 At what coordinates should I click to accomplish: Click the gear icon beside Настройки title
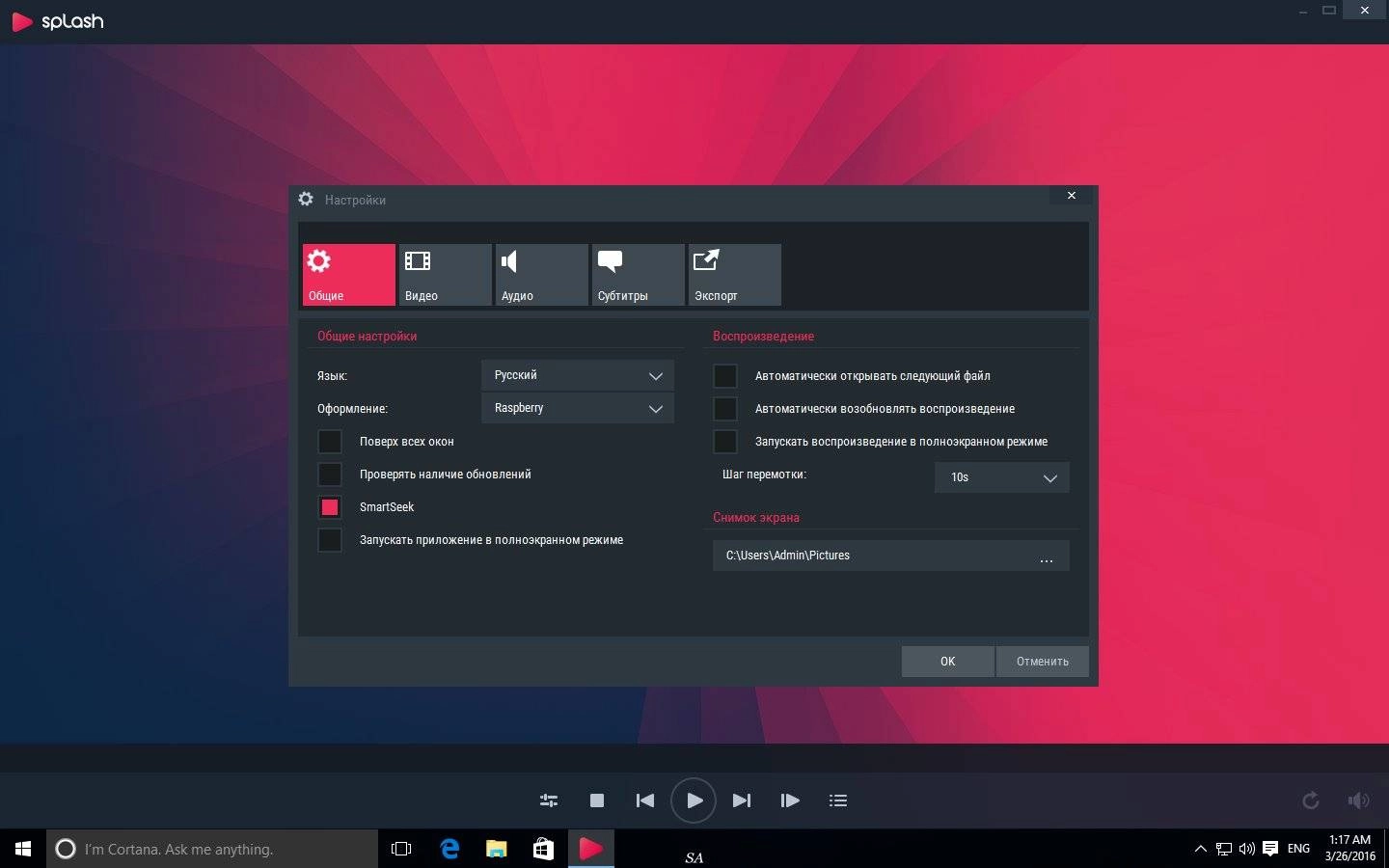(x=306, y=199)
